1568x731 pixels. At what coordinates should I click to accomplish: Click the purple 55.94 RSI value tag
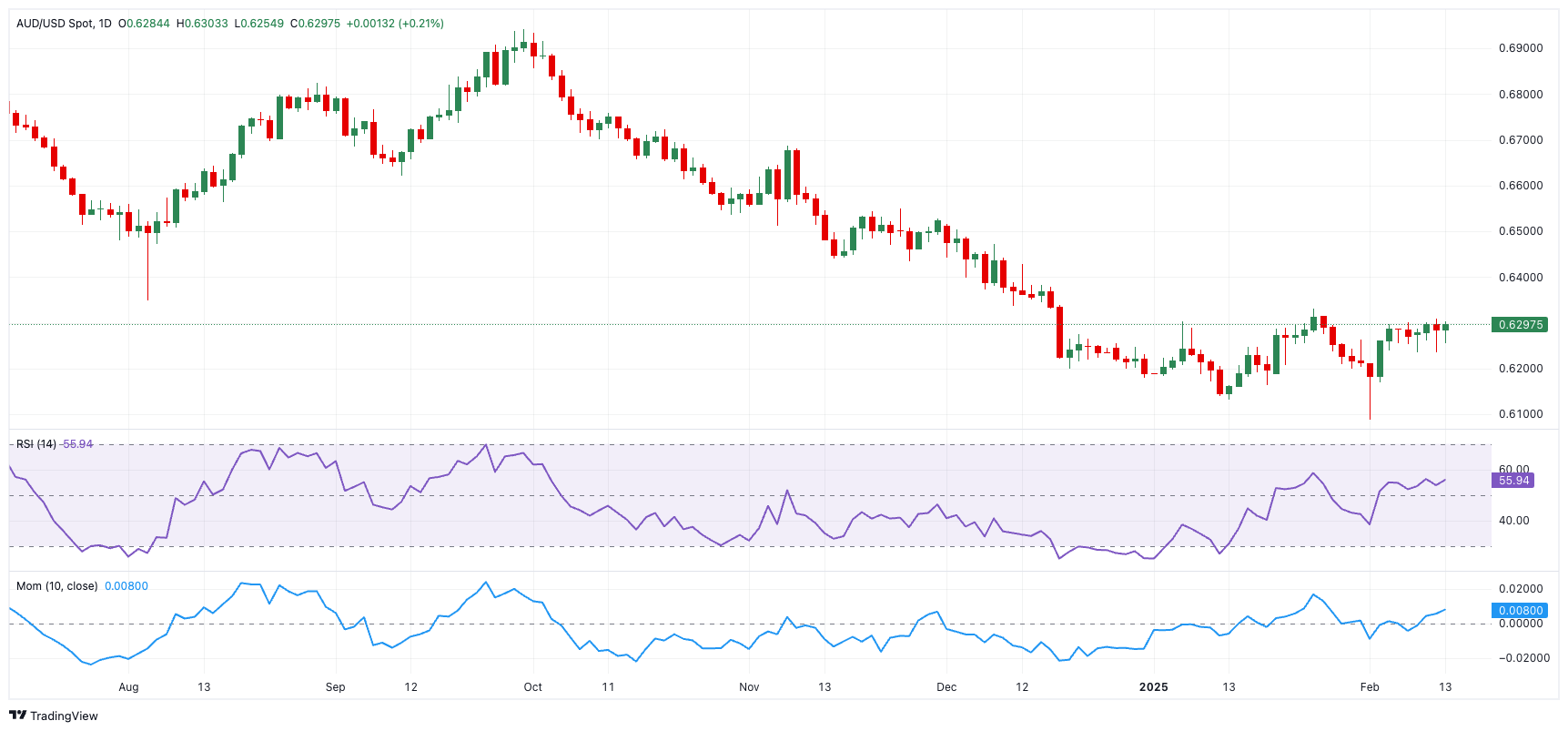[1513, 481]
